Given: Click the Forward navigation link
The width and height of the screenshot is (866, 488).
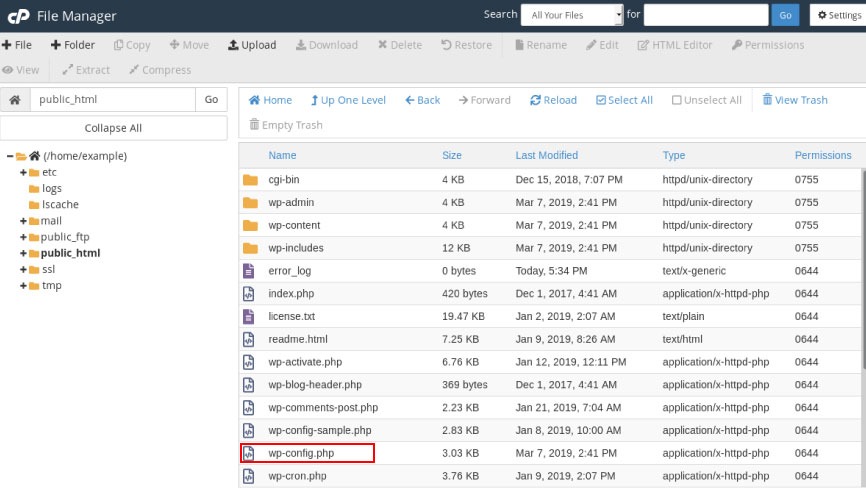Looking at the screenshot, I should point(484,100).
